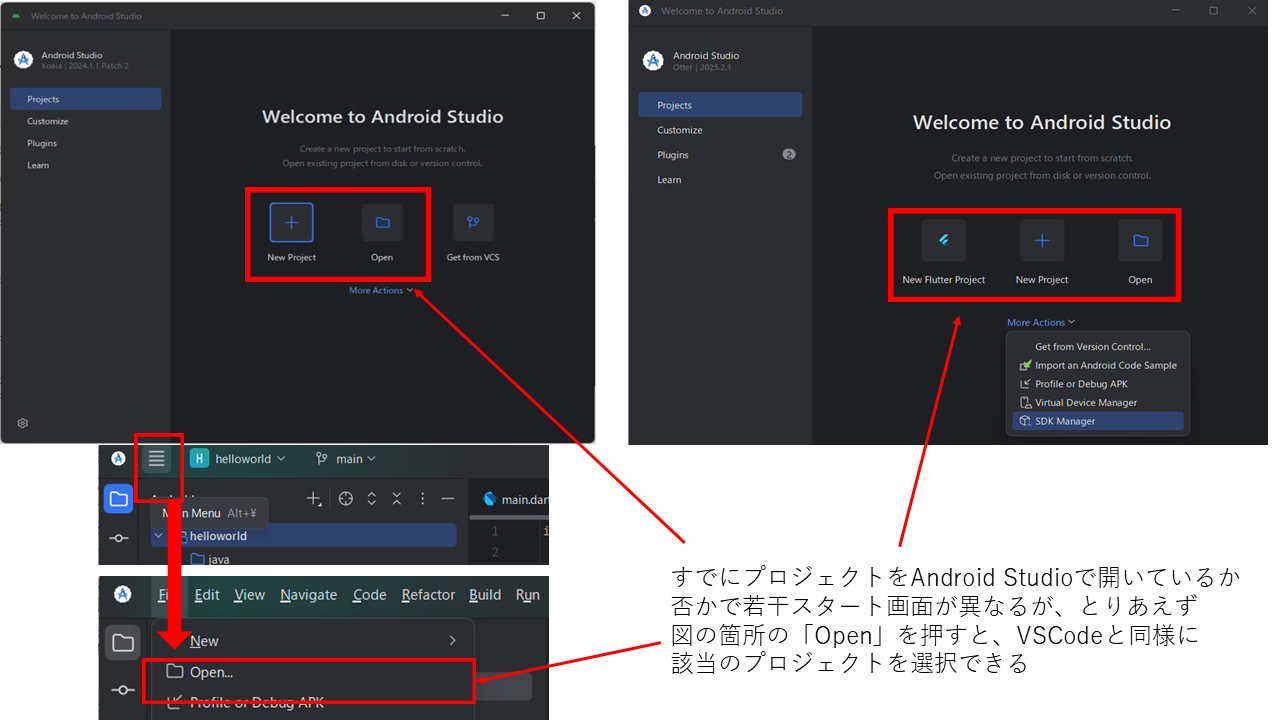Collapse the helloworld tree node chevron
The image size is (1280, 720).
point(159,536)
